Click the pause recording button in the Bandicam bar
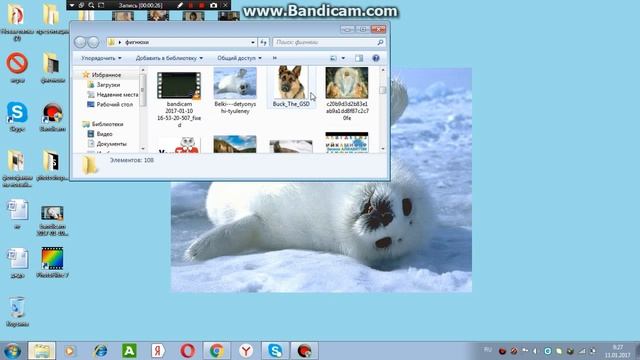This screenshot has height=360, width=640. coord(191,5)
